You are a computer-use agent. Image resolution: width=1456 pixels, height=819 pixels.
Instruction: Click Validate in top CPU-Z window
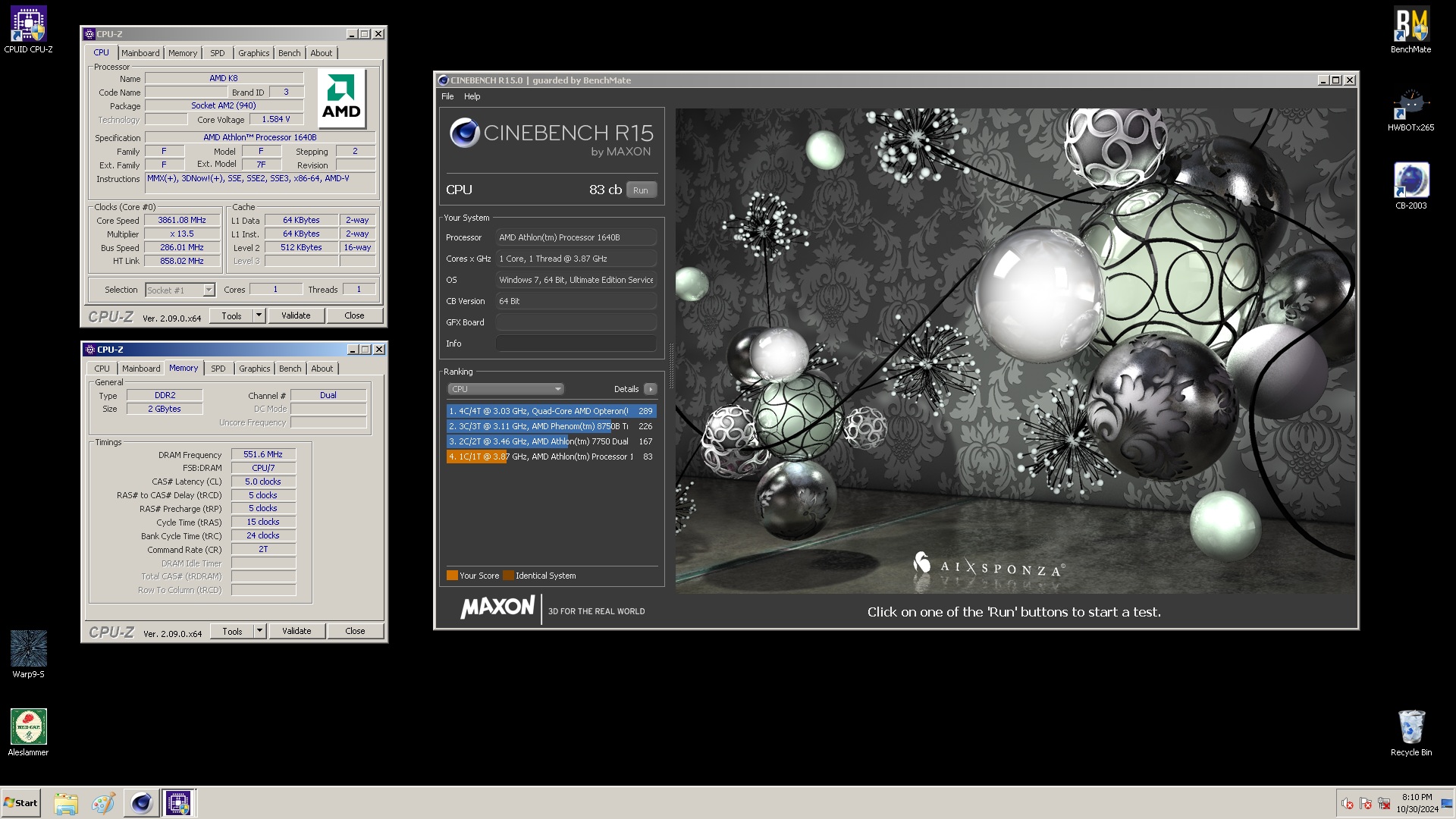pos(296,315)
